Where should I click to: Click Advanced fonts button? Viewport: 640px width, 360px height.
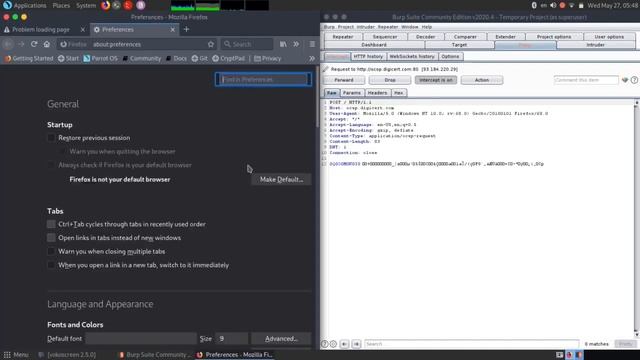click(281, 339)
